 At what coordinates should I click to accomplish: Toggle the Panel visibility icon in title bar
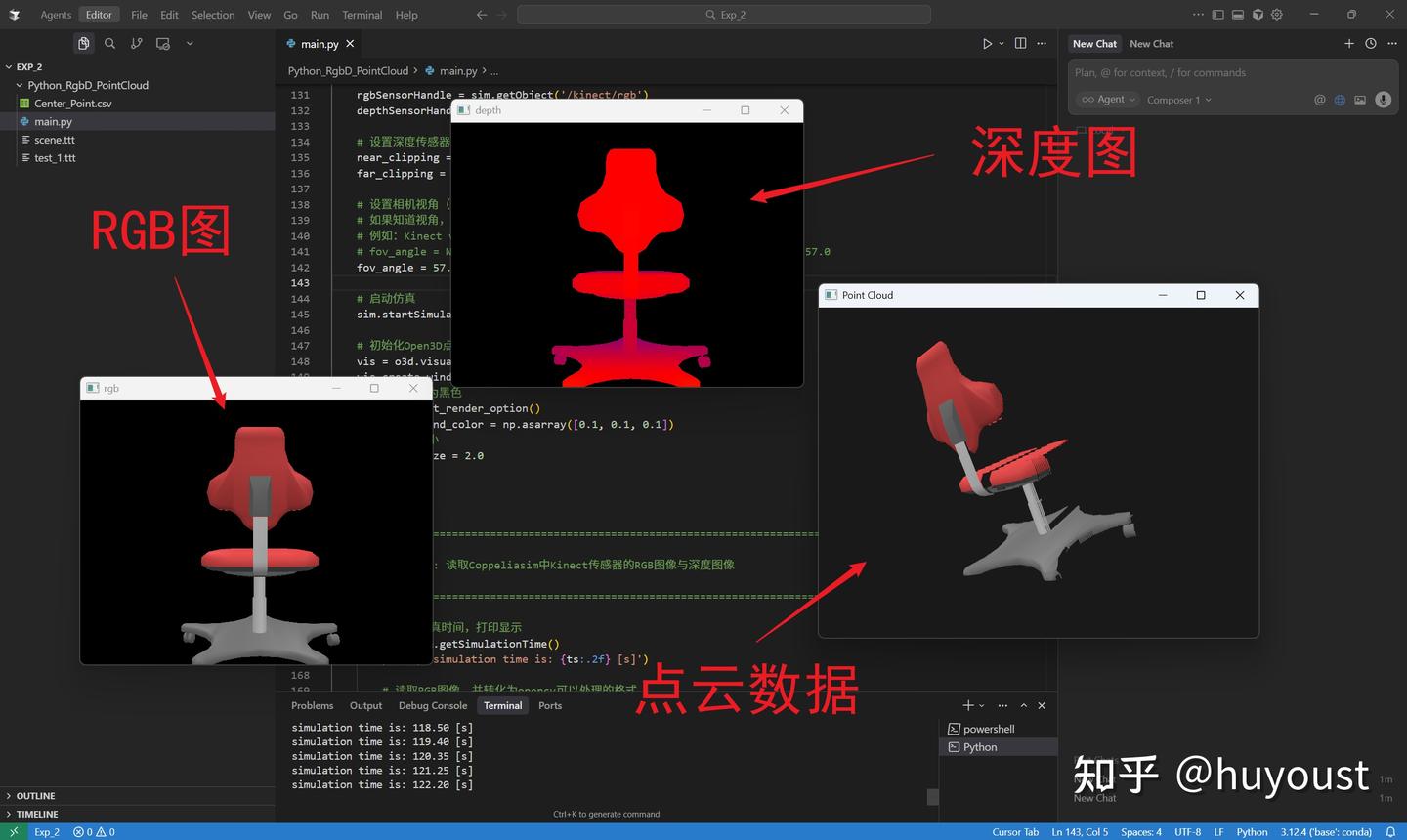click(x=1237, y=14)
